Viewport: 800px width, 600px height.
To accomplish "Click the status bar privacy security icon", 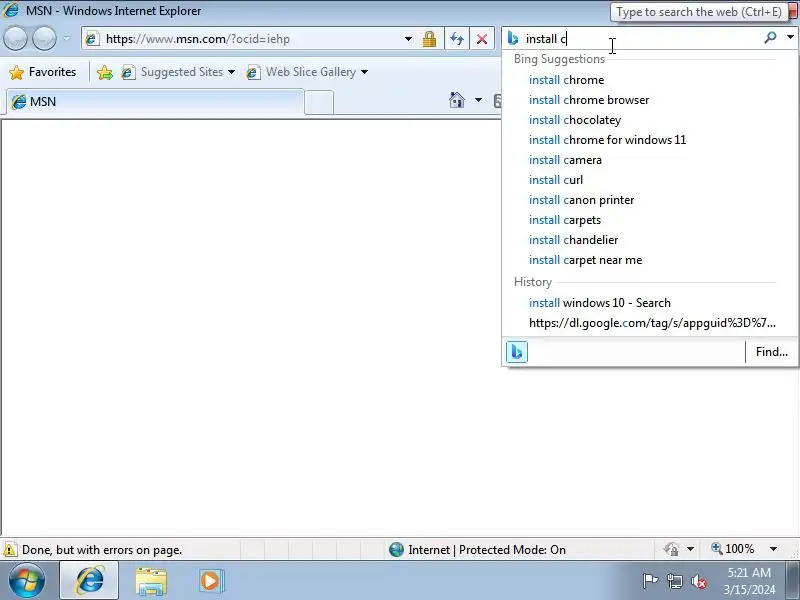I will [x=671, y=549].
